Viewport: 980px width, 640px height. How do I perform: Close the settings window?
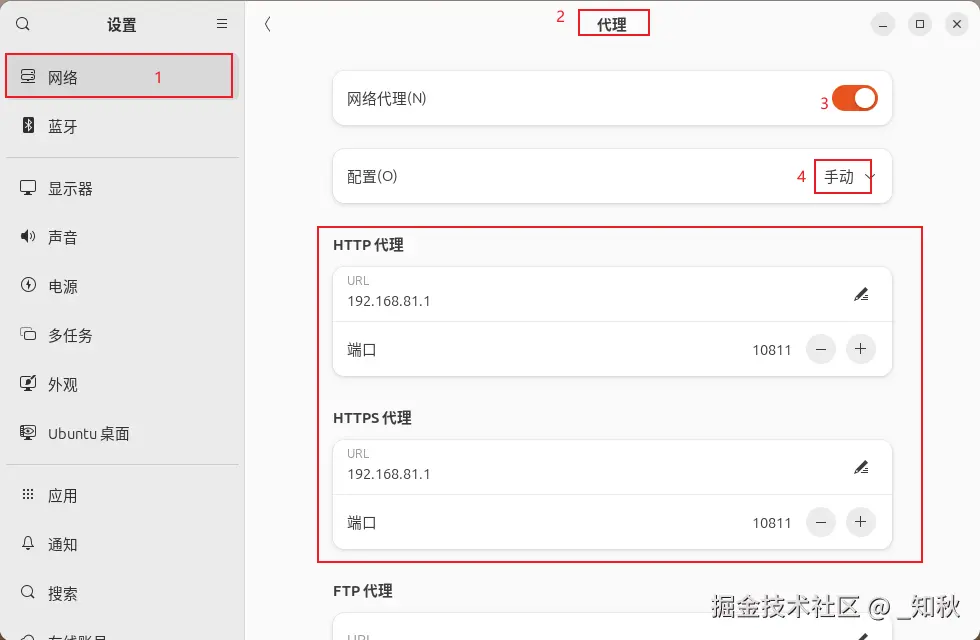957,24
